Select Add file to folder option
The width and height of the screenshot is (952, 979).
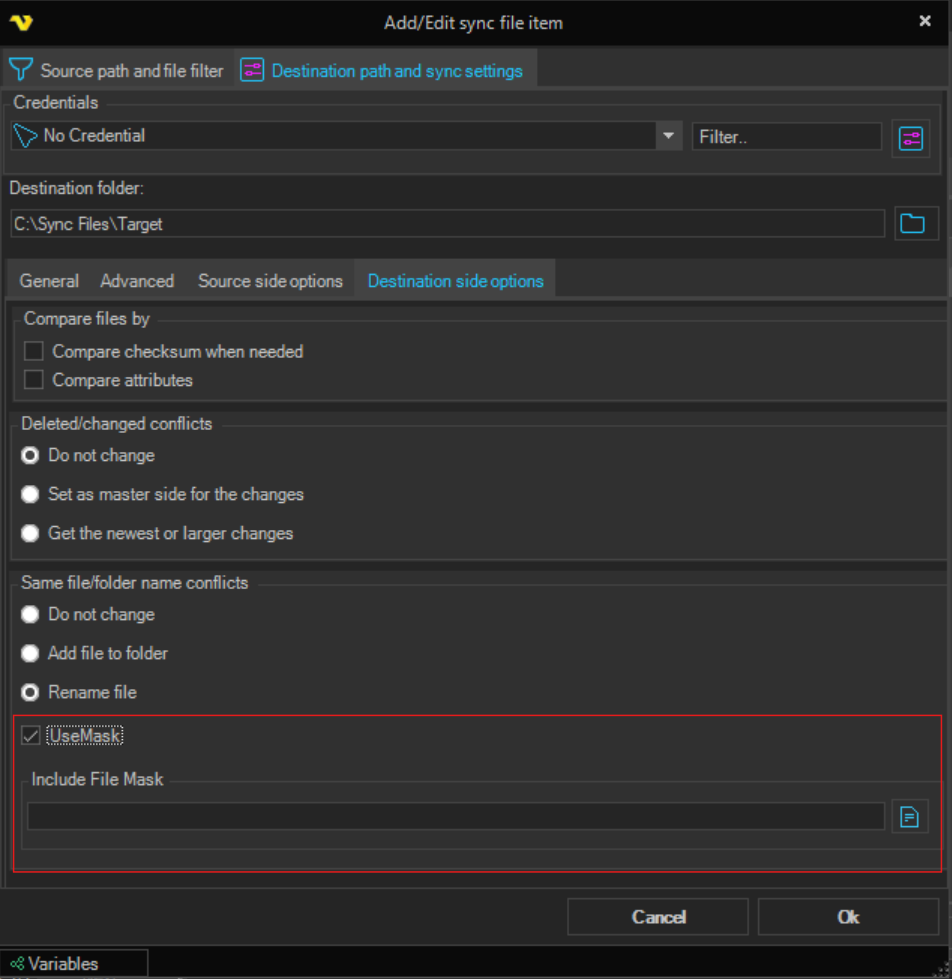(31, 653)
